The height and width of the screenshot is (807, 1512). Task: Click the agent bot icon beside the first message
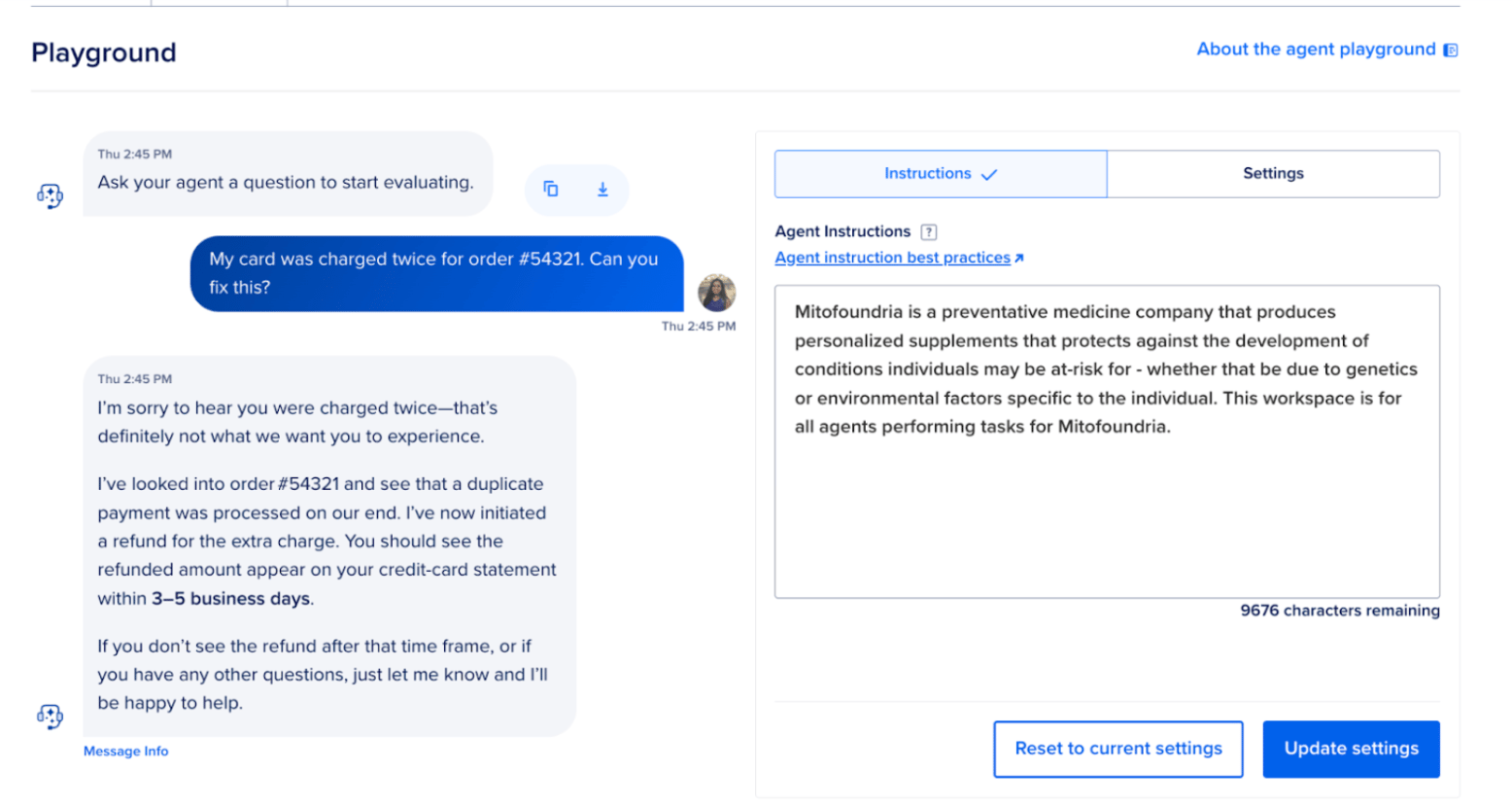(50, 195)
